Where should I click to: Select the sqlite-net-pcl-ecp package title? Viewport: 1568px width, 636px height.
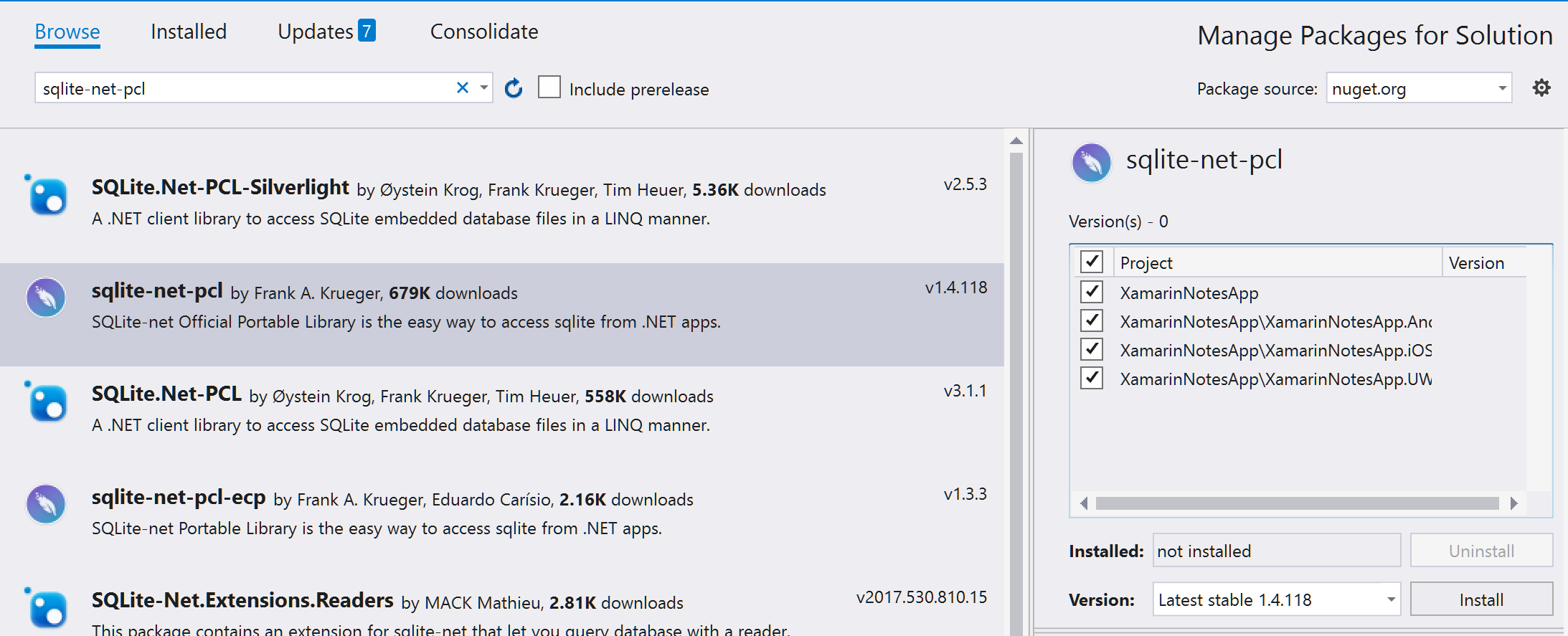click(179, 497)
